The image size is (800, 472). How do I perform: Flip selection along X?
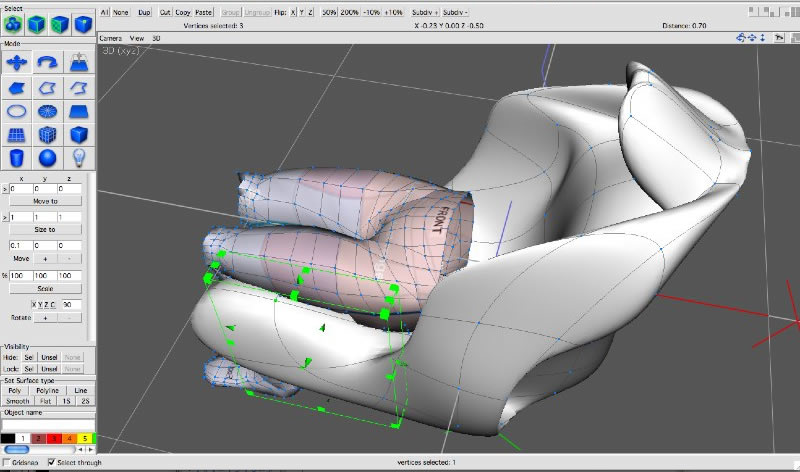pos(293,12)
